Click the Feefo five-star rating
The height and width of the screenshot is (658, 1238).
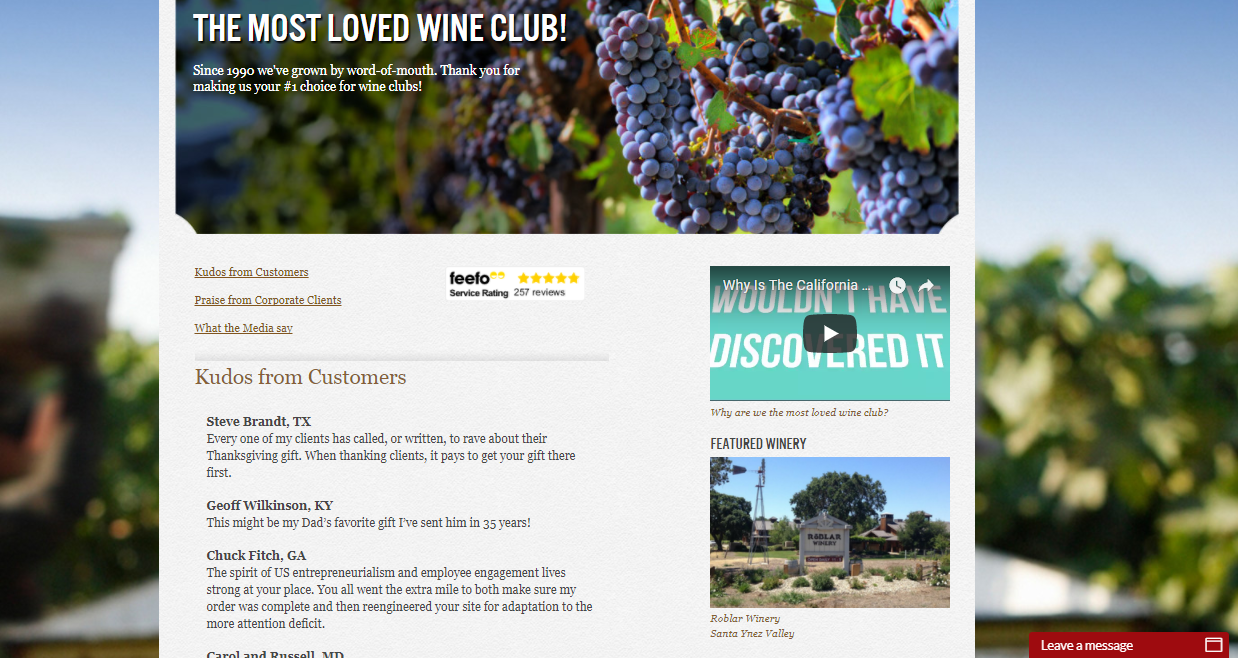tap(548, 278)
